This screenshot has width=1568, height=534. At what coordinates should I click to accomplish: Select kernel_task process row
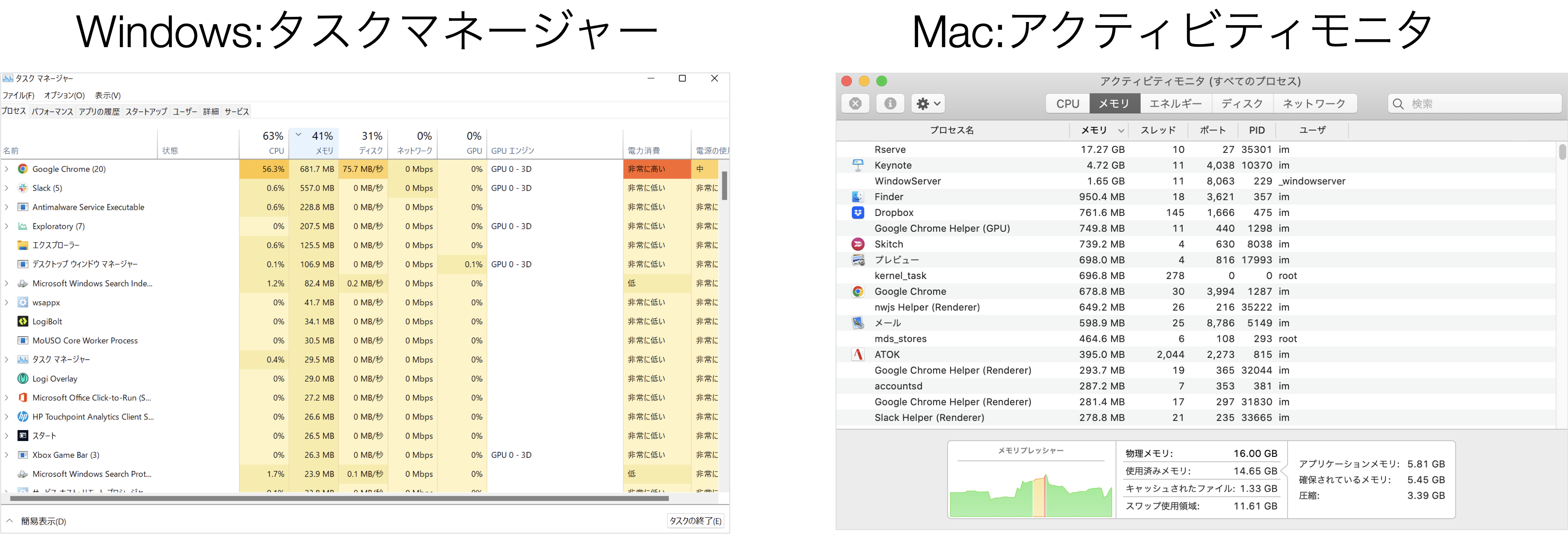(1196, 275)
